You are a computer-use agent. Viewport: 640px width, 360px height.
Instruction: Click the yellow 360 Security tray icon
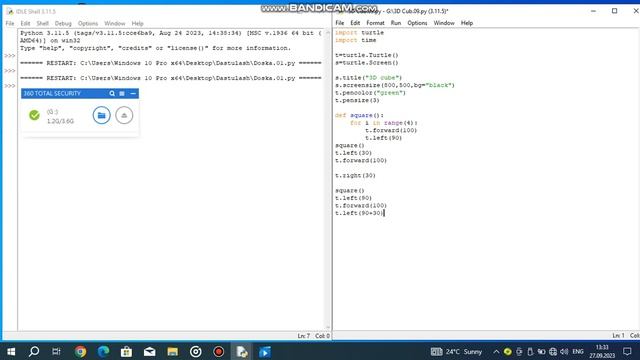pos(507,351)
